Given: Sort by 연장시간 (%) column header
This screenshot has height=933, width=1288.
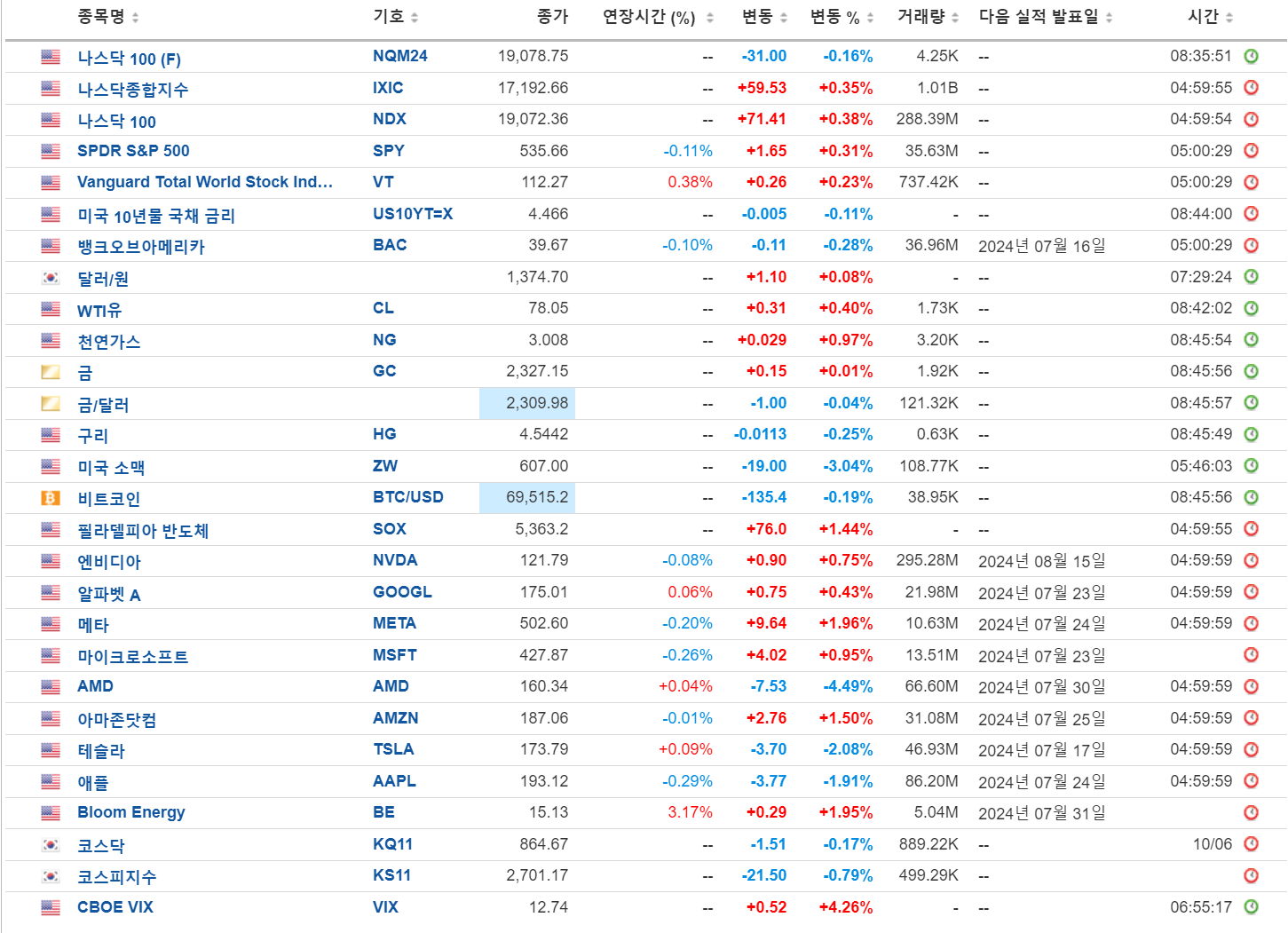Looking at the screenshot, I should click(658, 17).
